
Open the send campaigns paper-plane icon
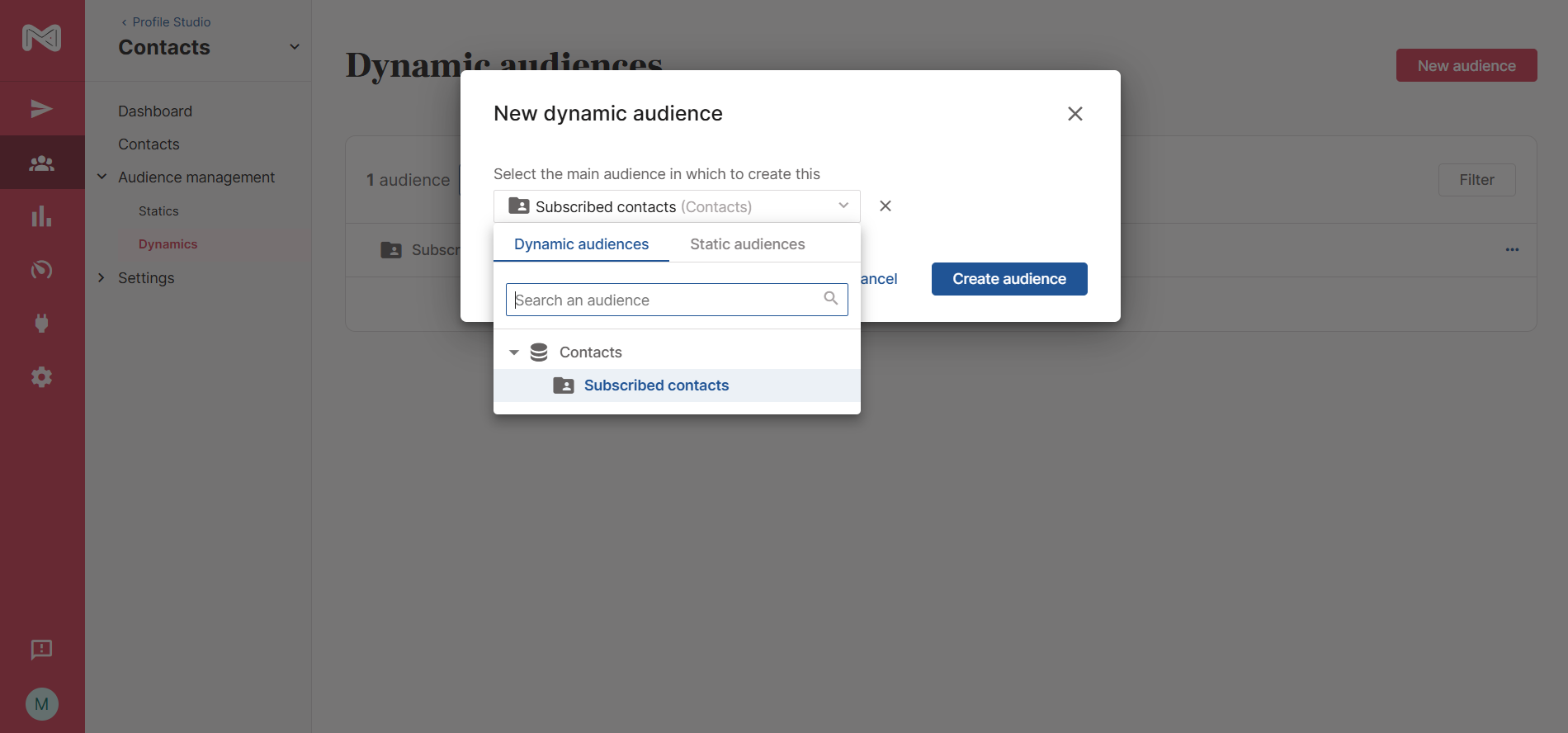41,109
